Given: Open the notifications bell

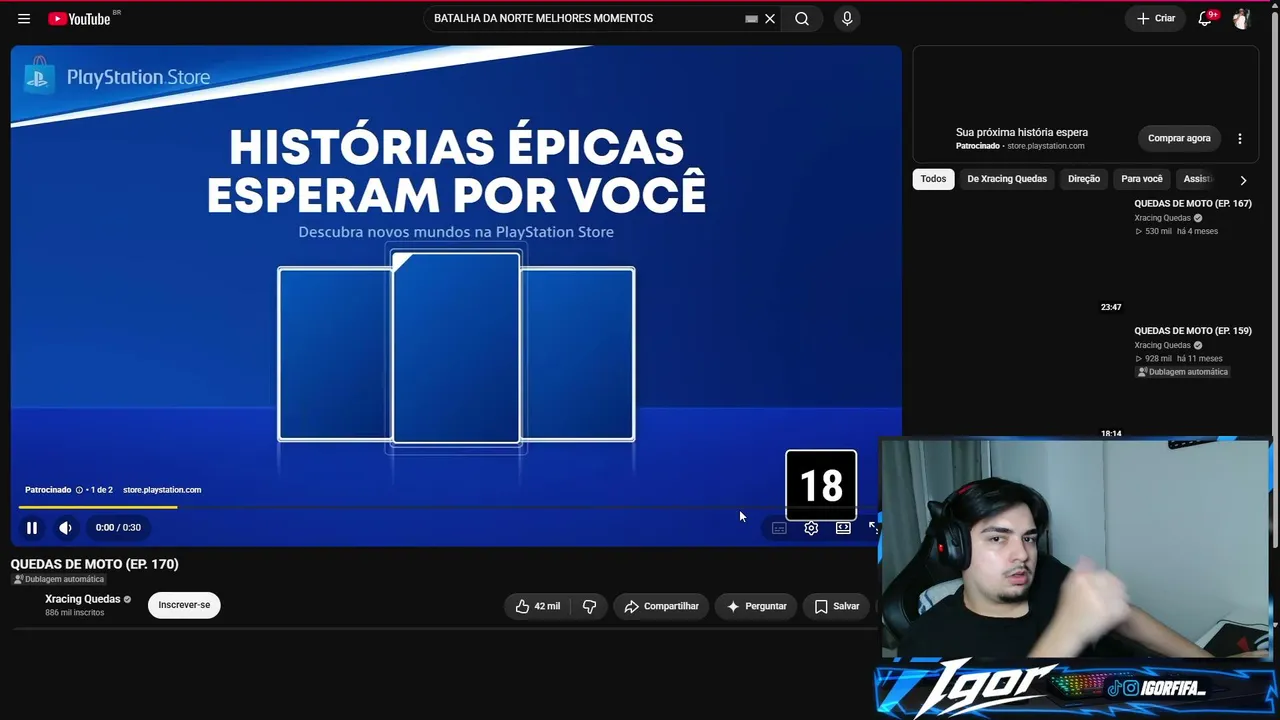Looking at the screenshot, I should [x=1206, y=19].
